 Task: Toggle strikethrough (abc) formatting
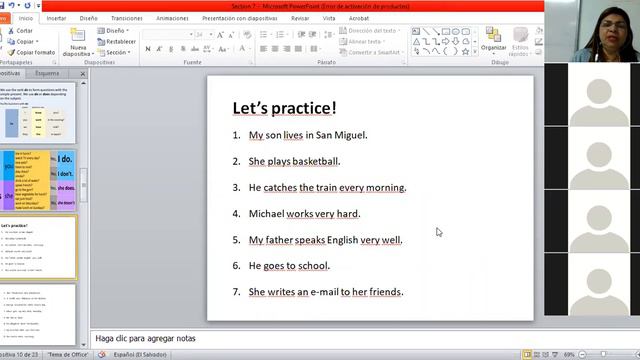pos(195,49)
